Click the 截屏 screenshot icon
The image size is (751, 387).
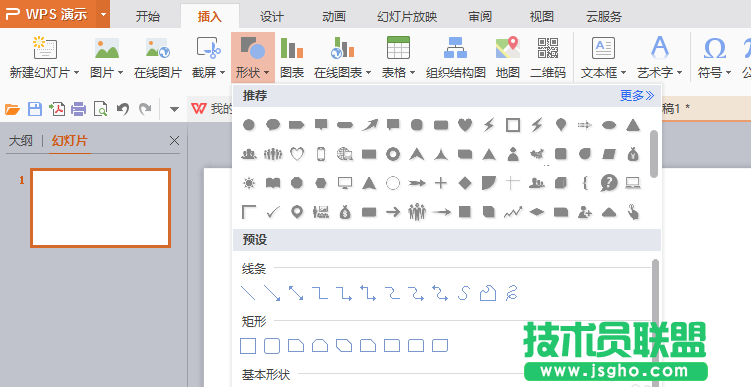[x=208, y=48]
